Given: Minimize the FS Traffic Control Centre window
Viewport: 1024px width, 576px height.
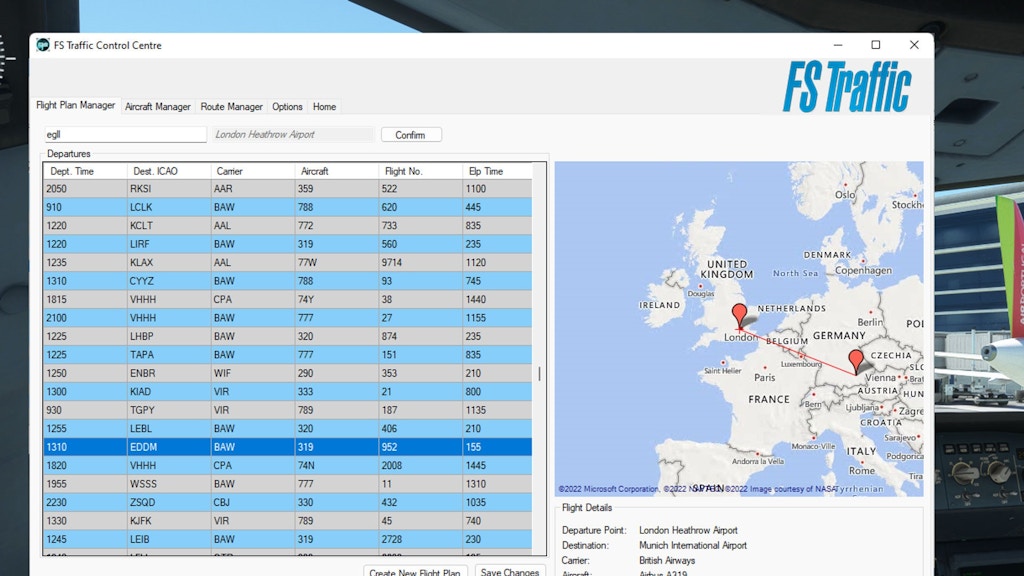Looking at the screenshot, I should point(838,45).
